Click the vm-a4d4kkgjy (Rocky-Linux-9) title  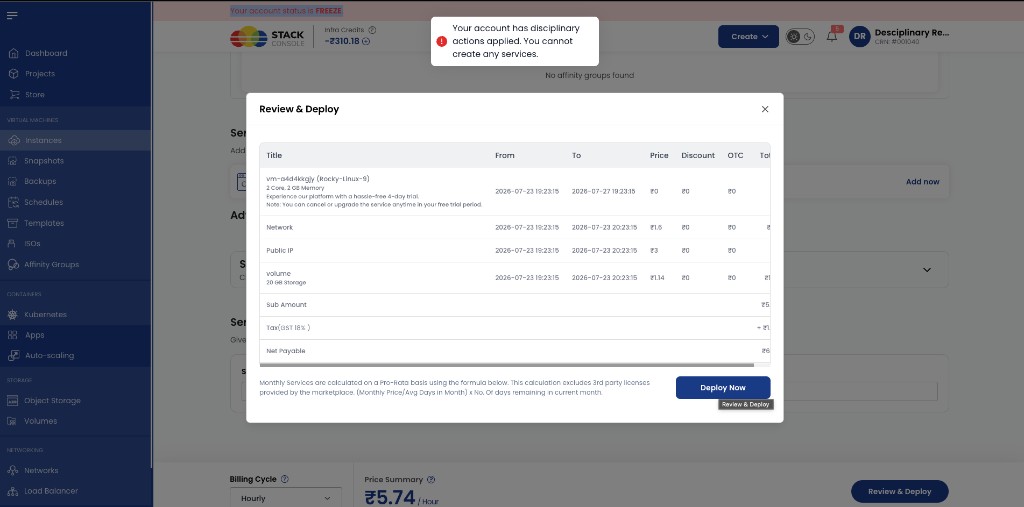point(318,178)
